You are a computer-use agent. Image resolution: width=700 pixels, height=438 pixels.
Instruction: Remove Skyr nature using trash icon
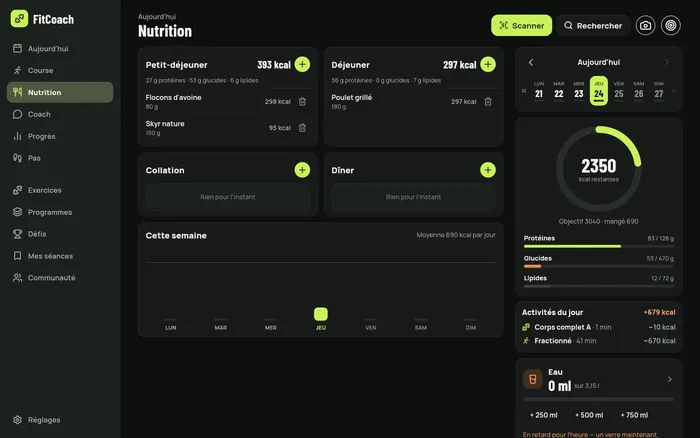(x=302, y=128)
